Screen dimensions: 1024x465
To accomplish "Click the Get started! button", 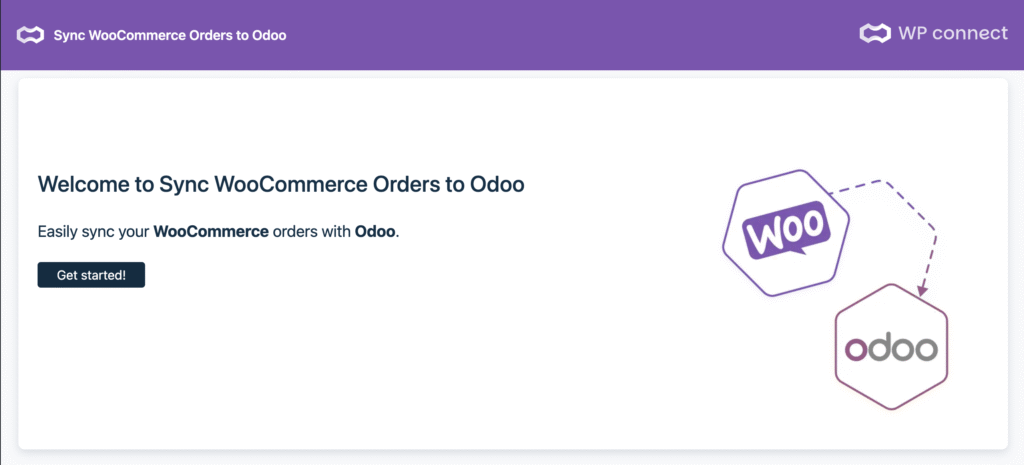I will (x=91, y=275).
